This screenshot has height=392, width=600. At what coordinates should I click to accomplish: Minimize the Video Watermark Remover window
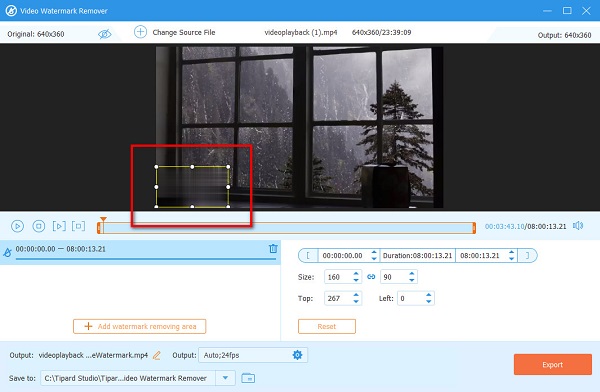tap(548, 11)
